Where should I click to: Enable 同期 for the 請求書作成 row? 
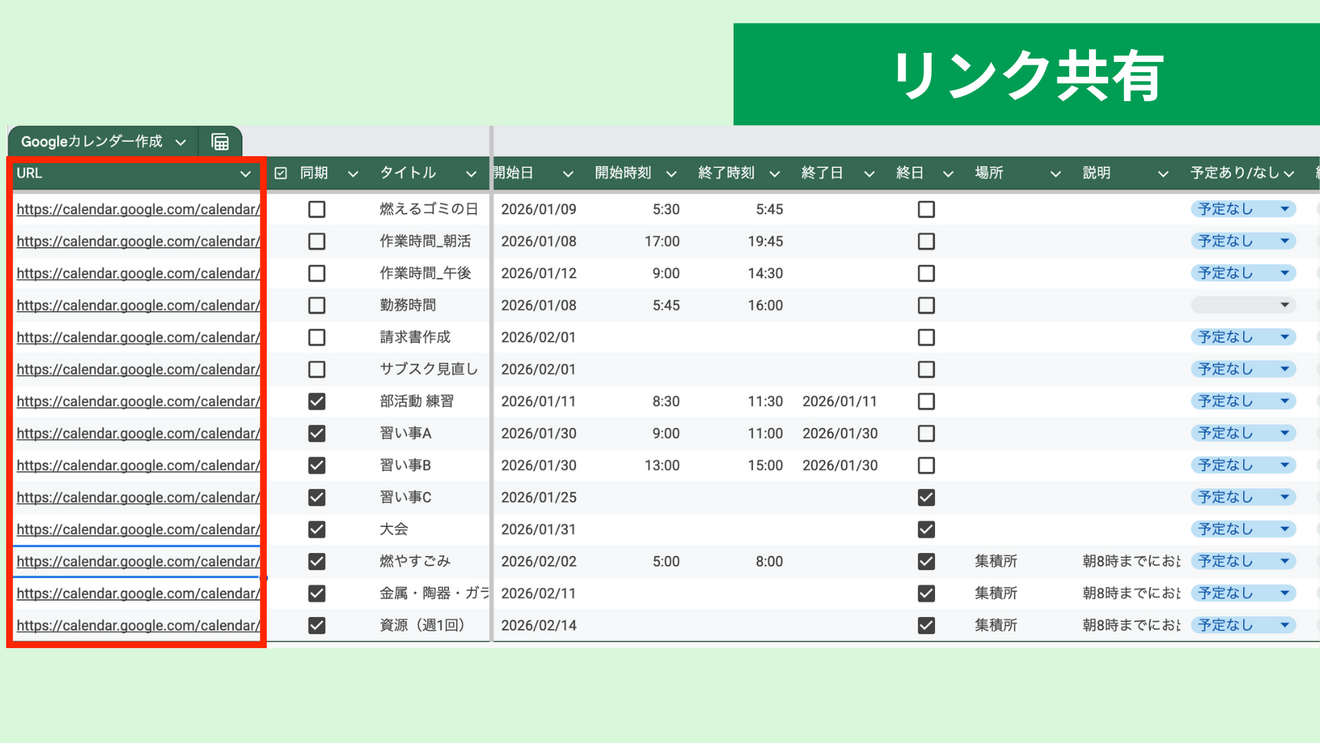point(317,337)
